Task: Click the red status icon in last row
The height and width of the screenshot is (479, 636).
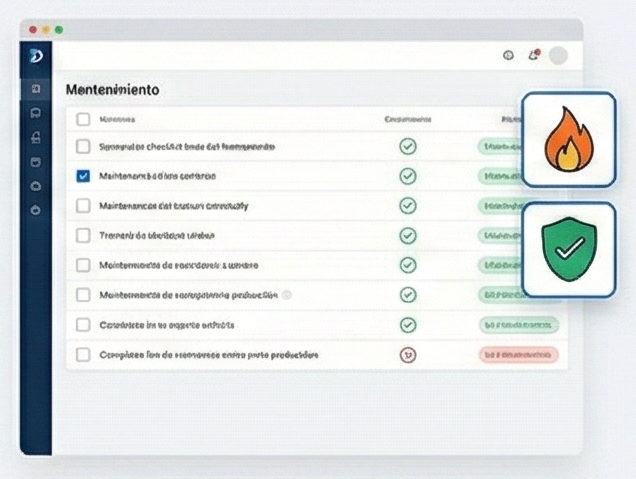Action: (408, 354)
